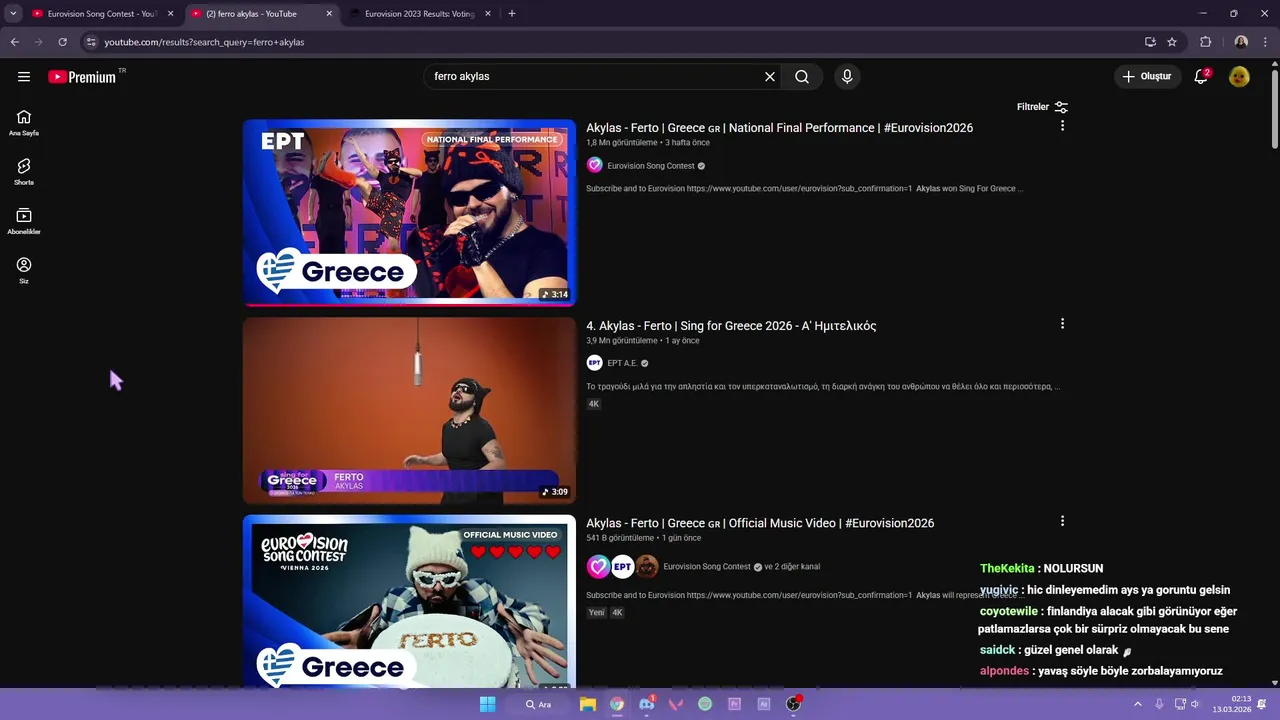
Task: Show hidden system tray icons
Action: (1137, 704)
